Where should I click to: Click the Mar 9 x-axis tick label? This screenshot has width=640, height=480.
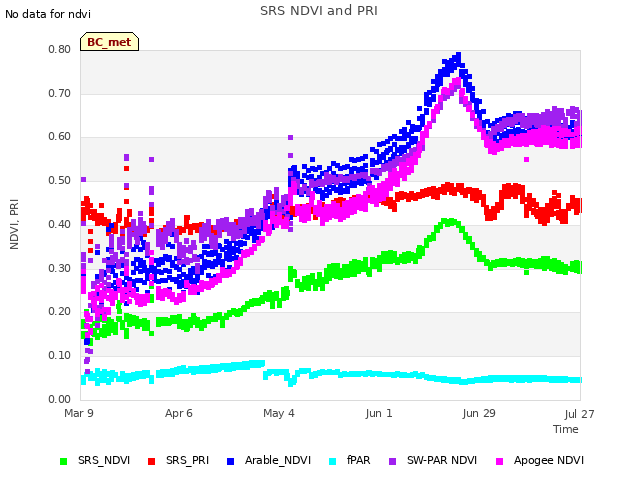79,413
